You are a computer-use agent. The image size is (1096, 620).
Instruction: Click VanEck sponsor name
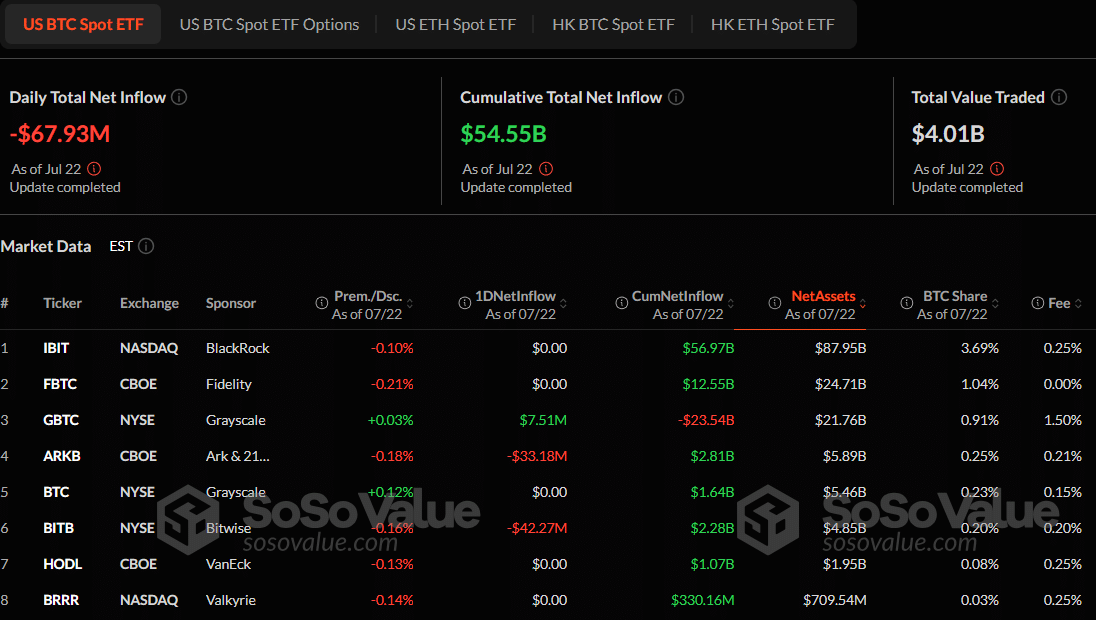tap(228, 564)
